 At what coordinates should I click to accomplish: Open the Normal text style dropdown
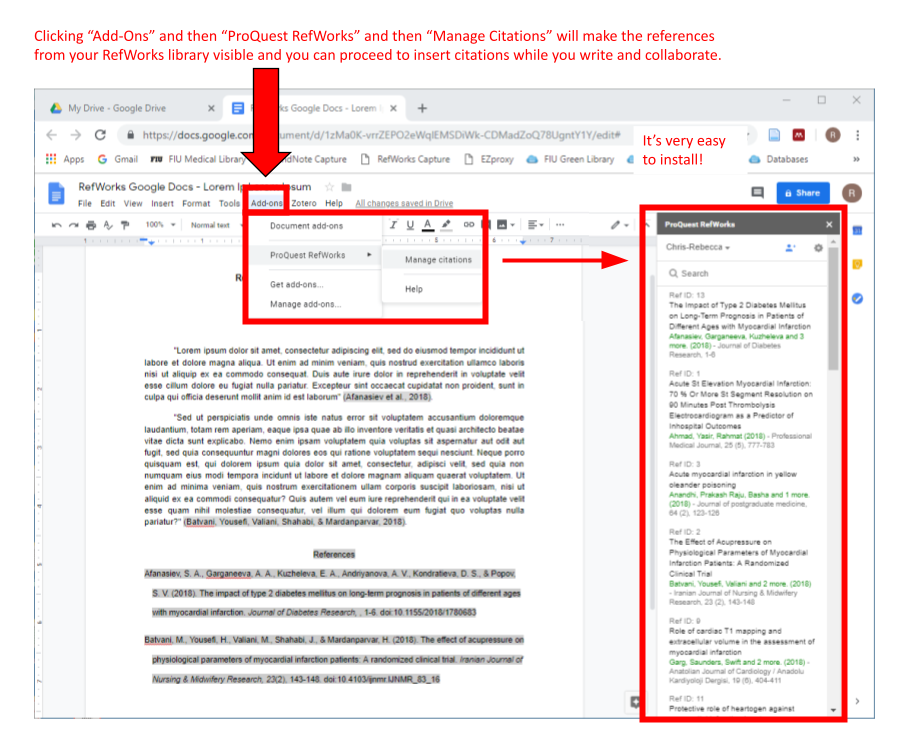(216, 225)
